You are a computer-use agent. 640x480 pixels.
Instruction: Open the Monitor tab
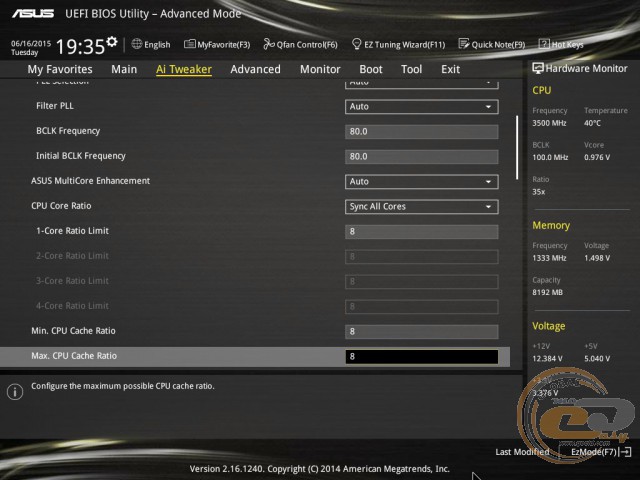point(320,69)
